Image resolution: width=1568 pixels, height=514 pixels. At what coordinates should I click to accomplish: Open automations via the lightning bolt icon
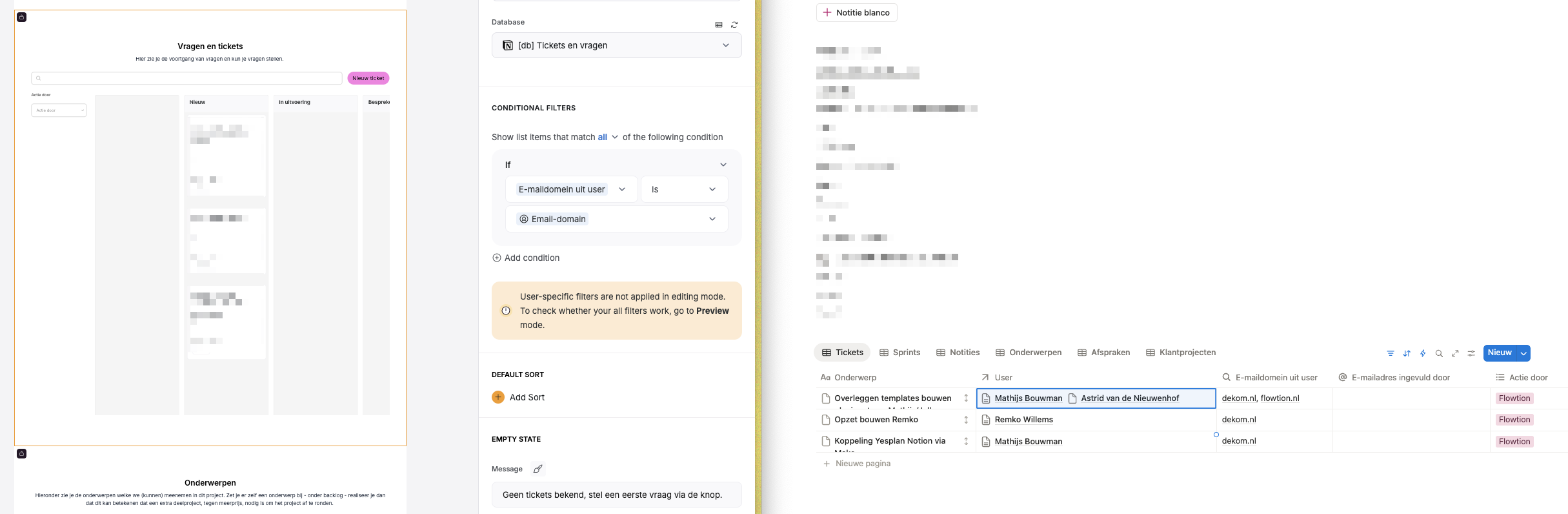1422,353
